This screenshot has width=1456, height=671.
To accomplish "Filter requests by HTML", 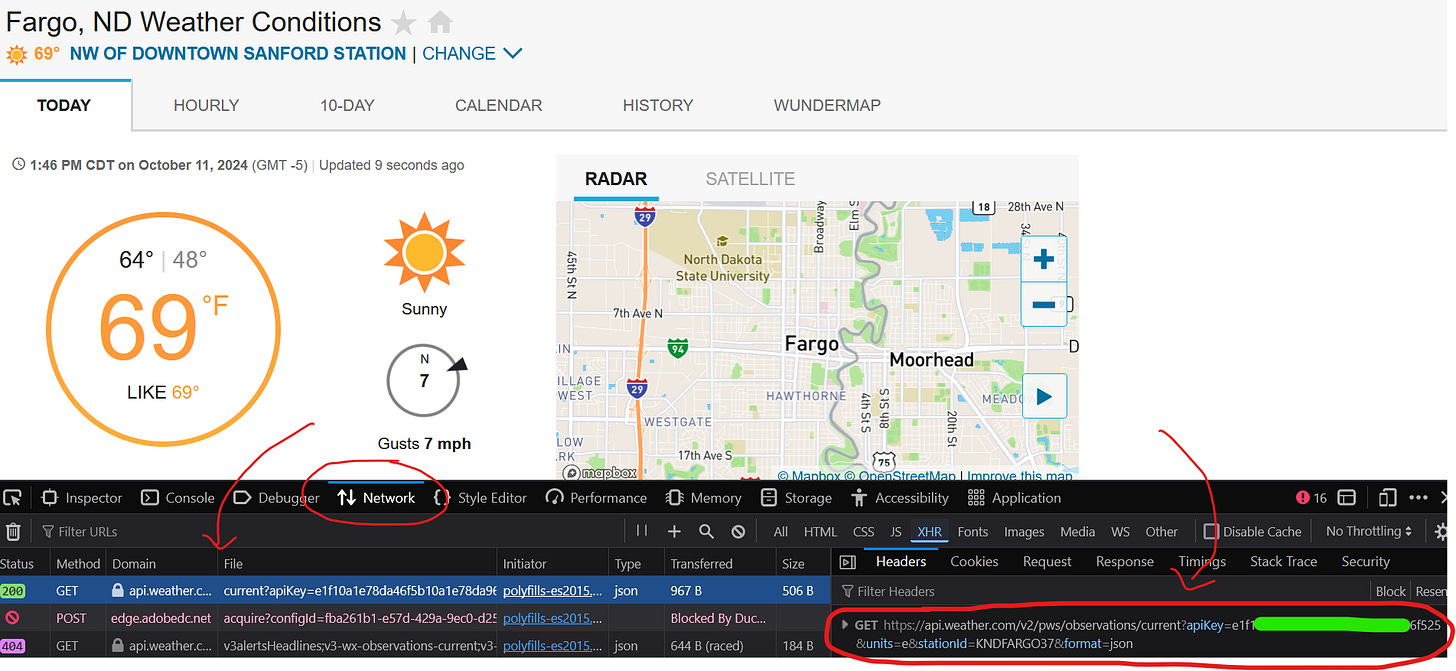I will coord(821,532).
